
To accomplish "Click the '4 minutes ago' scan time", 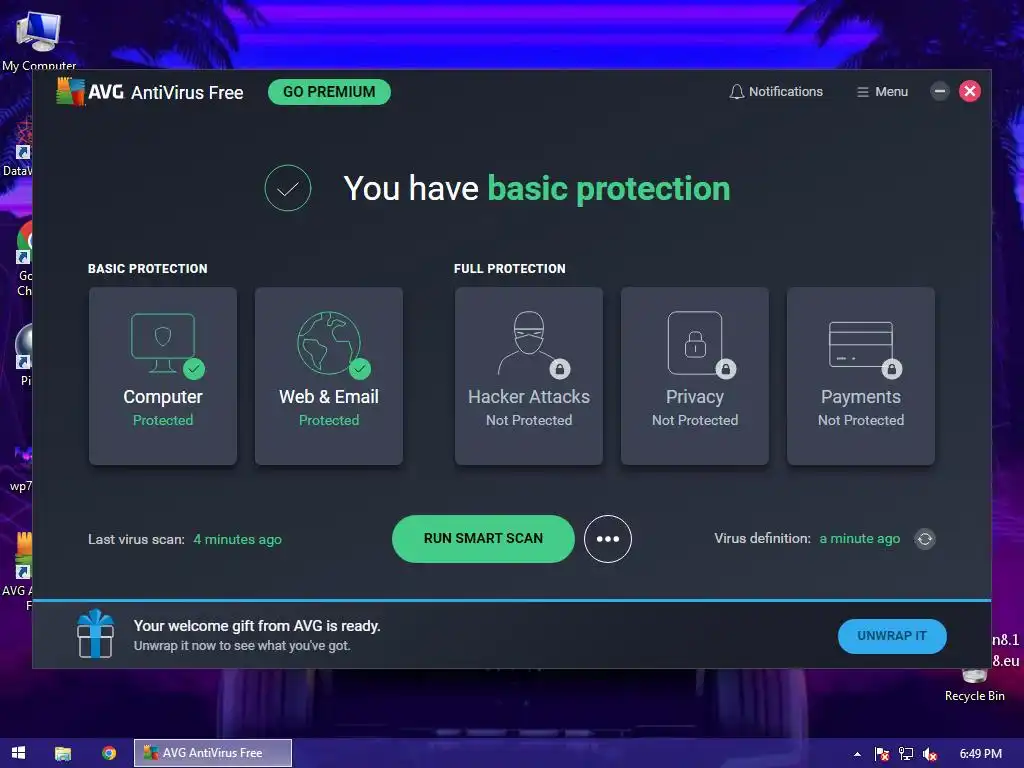I will [x=238, y=539].
